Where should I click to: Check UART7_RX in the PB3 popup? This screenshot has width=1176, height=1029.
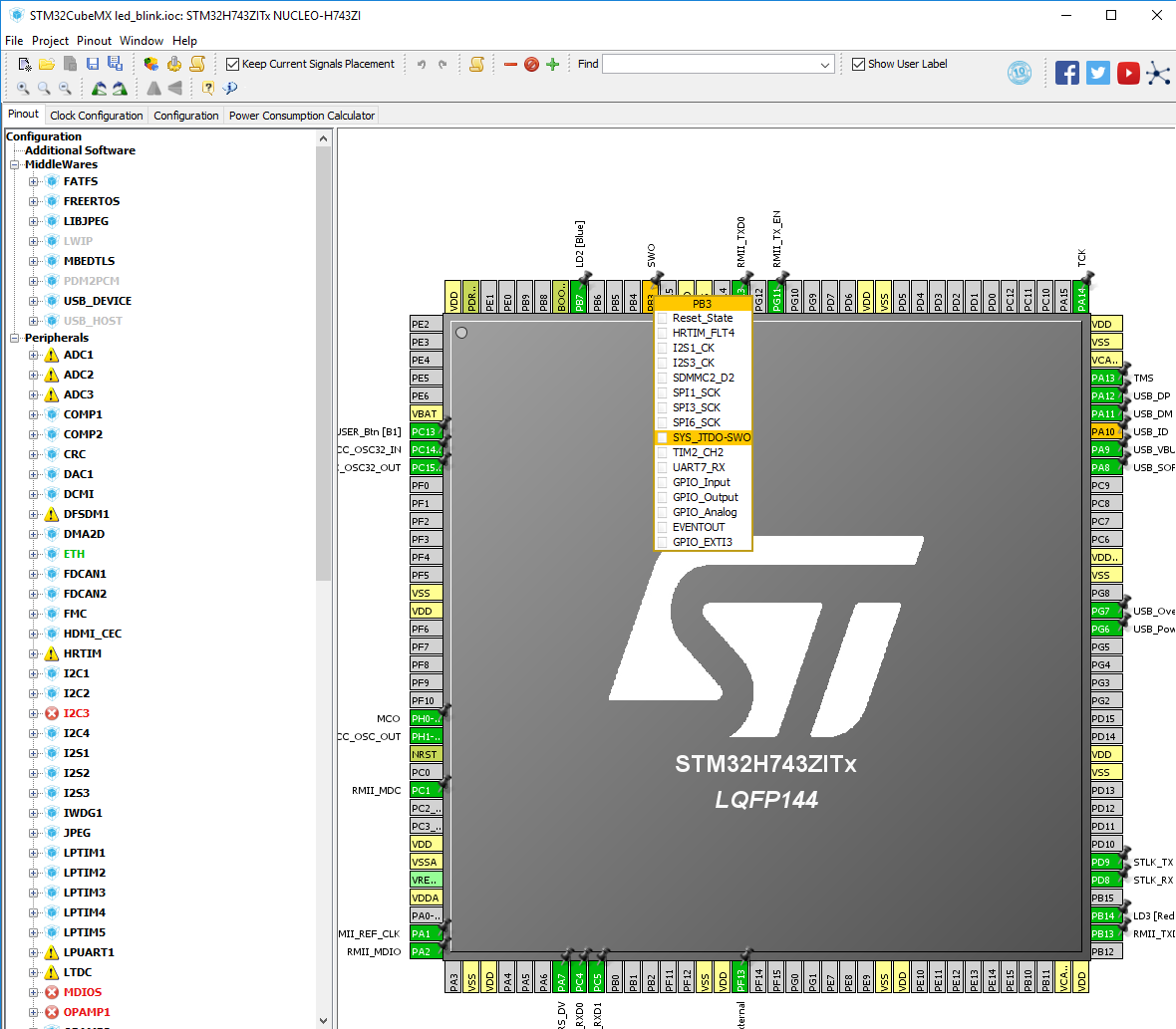[x=663, y=467]
